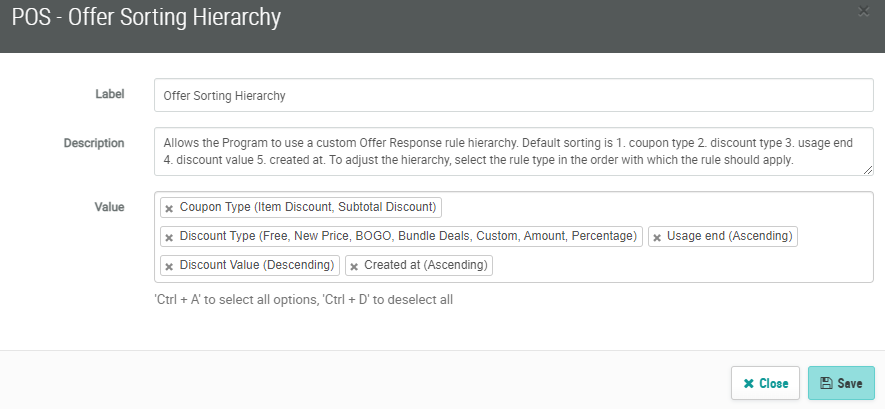Select the Usage end (Ascending) tag text
The image size is (885, 409).
[730, 236]
